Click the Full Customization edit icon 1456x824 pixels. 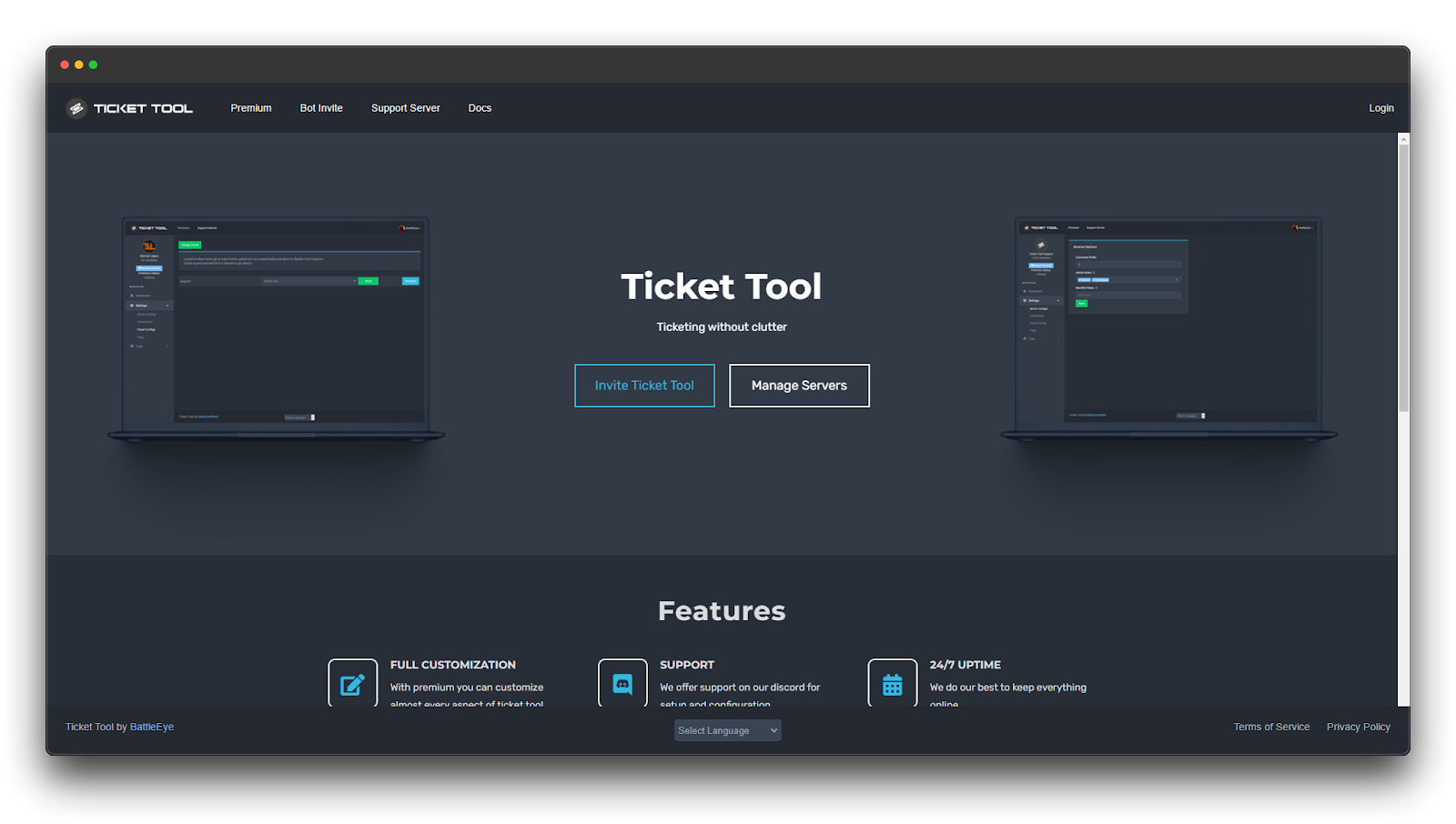(353, 683)
